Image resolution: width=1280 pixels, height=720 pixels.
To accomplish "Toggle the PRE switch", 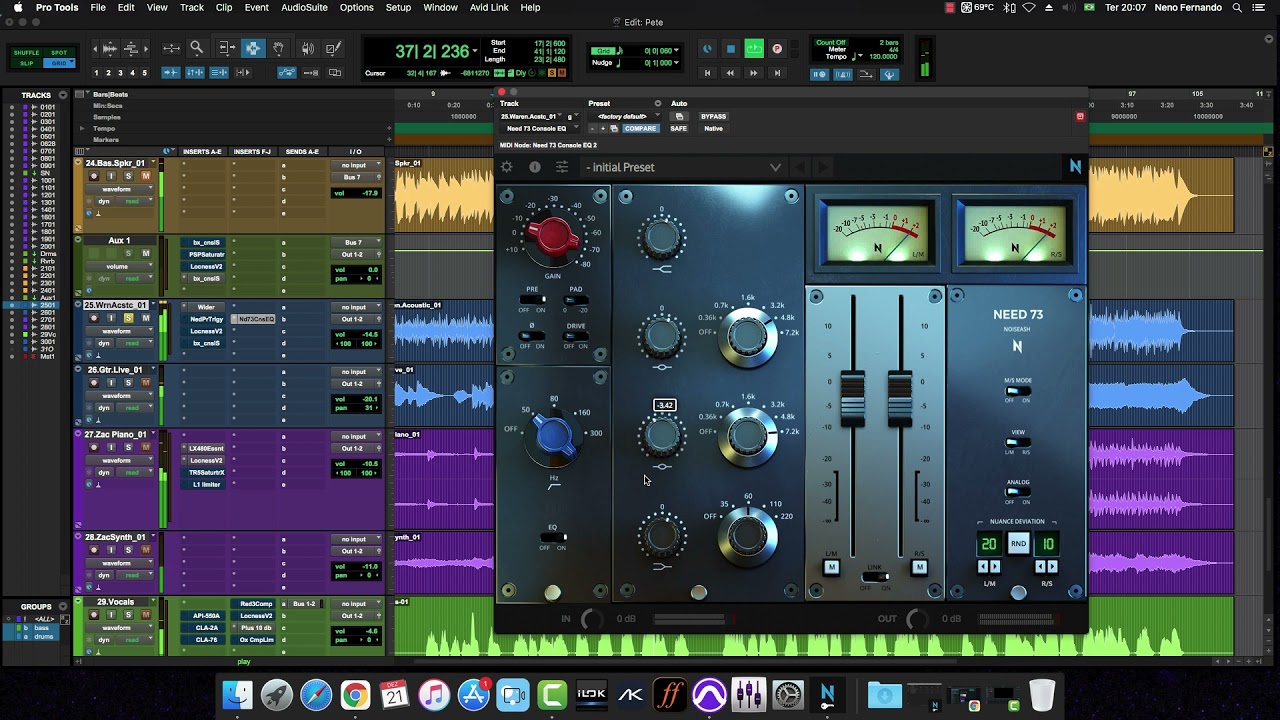I will coord(532,300).
